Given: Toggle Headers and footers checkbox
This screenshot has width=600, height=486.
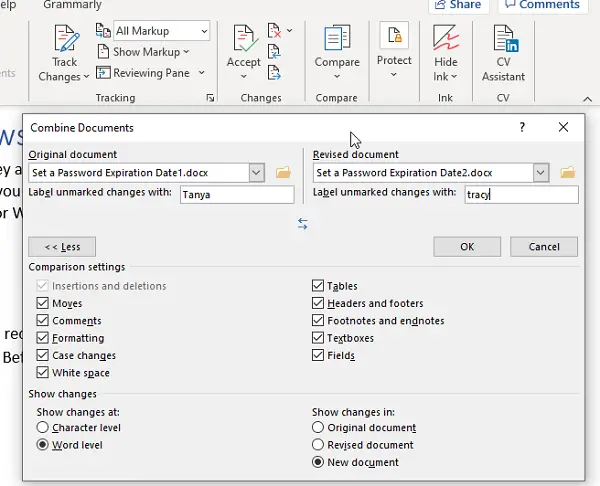Looking at the screenshot, I should (318, 303).
